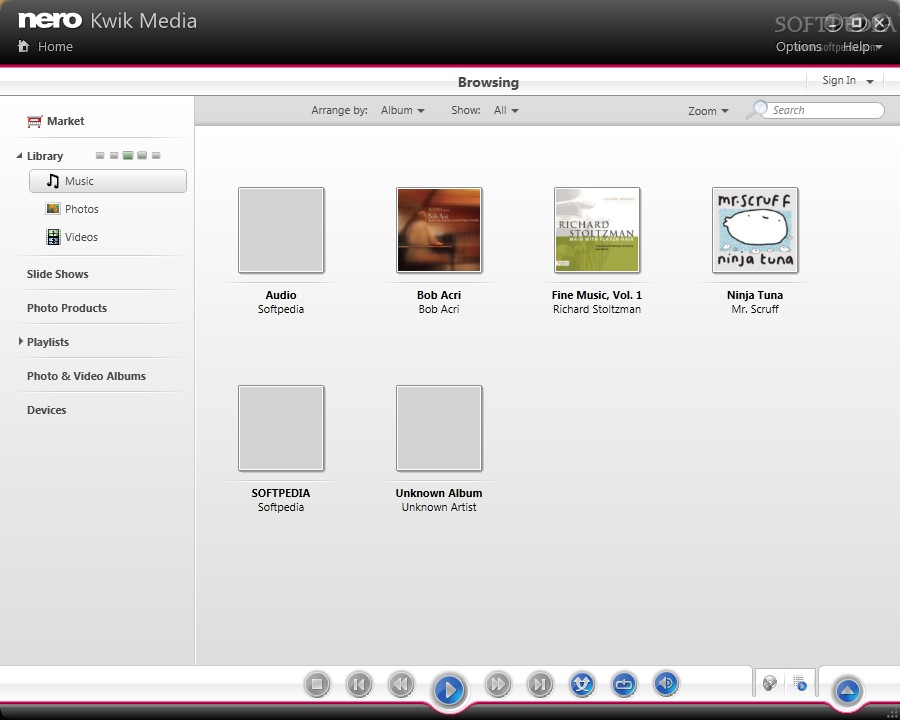Collapse the Library section triangle
The height and width of the screenshot is (720, 900).
(20, 156)
